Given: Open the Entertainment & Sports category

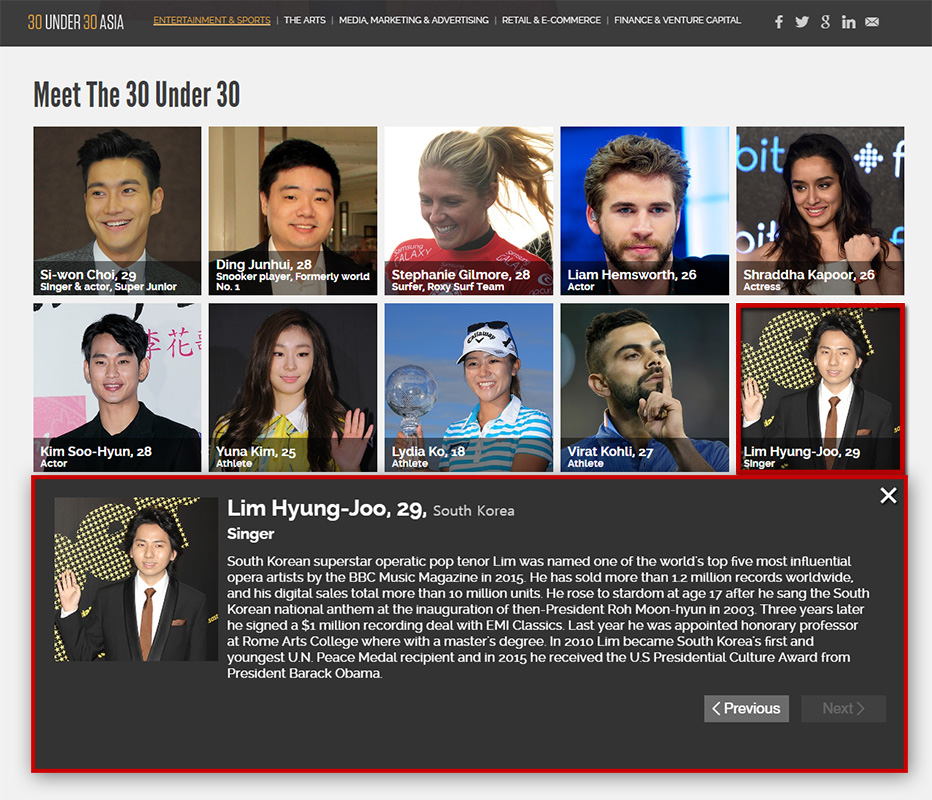Looking at the screenshot, I should 212,20.
